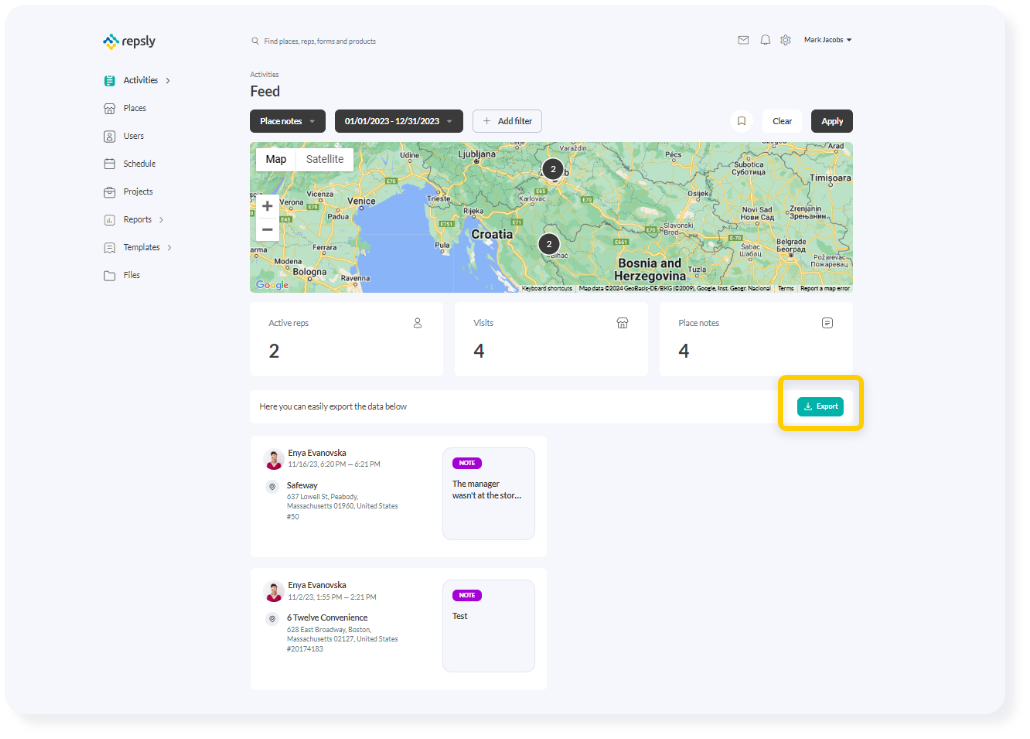Click the bookmark save filter icon
This screenshot has width=1030, height=739.
tap(741, 121)
